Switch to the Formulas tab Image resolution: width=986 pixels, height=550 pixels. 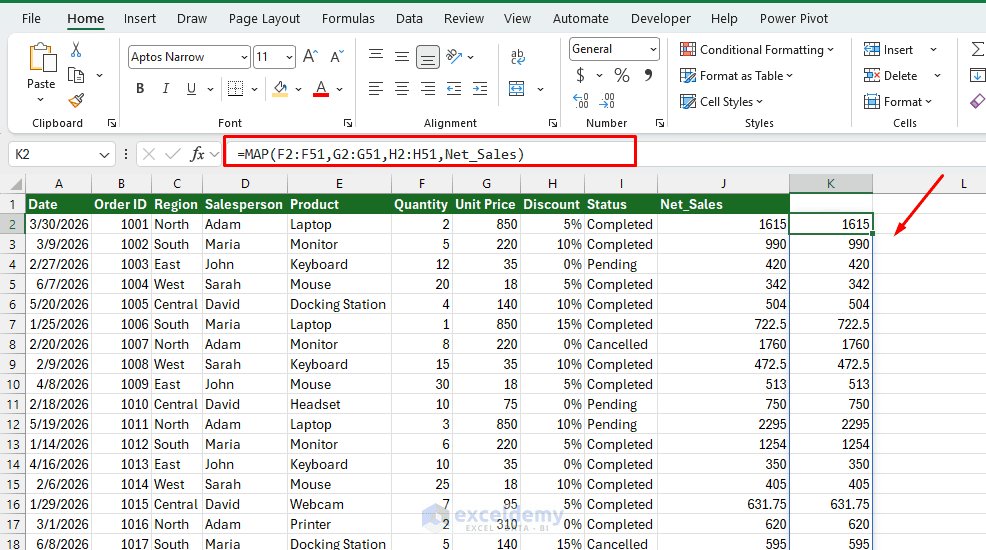click(348, 19)
